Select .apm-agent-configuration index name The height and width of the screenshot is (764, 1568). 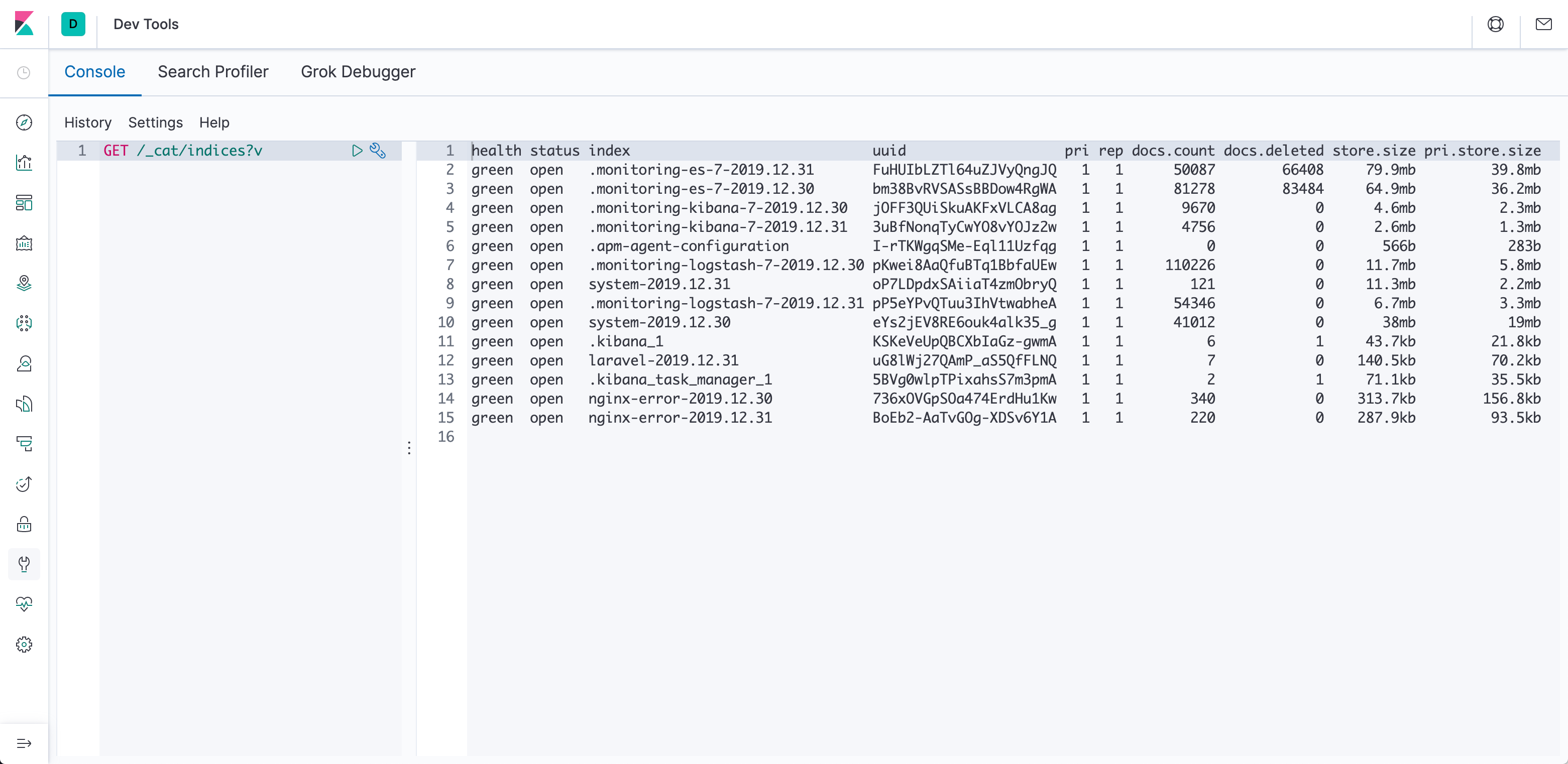point(689,246)
